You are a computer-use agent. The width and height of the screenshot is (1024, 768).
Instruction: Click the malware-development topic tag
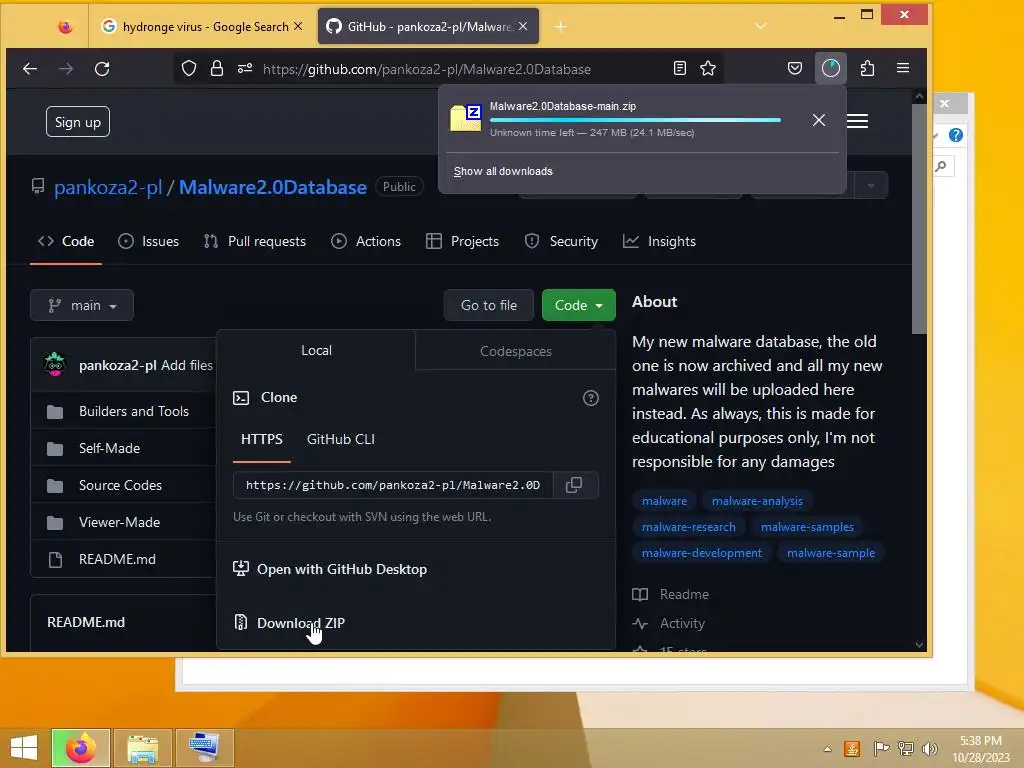(x=701, y=553)
